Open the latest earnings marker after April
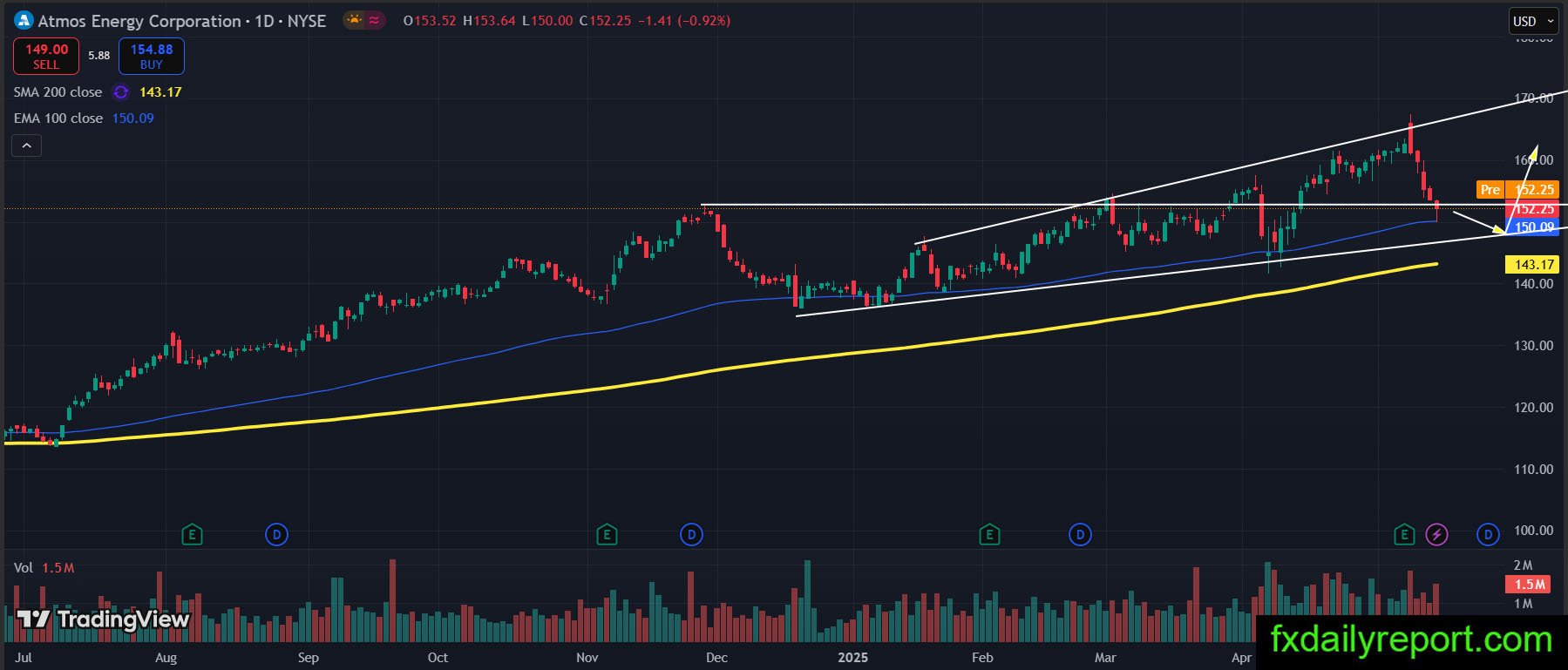Screen dimensions: 1568x670 [1403, 534]
